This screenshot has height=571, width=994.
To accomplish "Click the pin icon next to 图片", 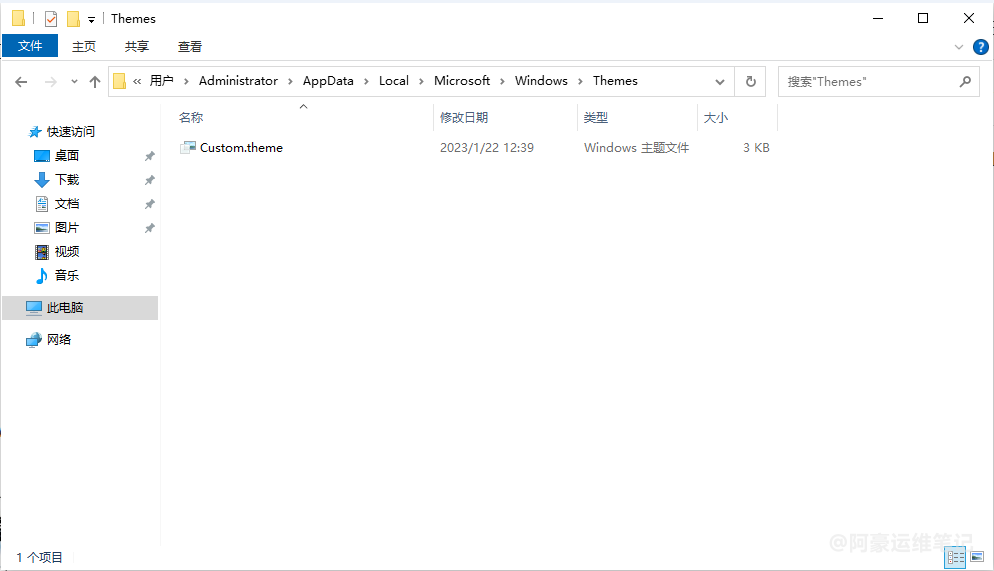I will (x=150, y=228).
